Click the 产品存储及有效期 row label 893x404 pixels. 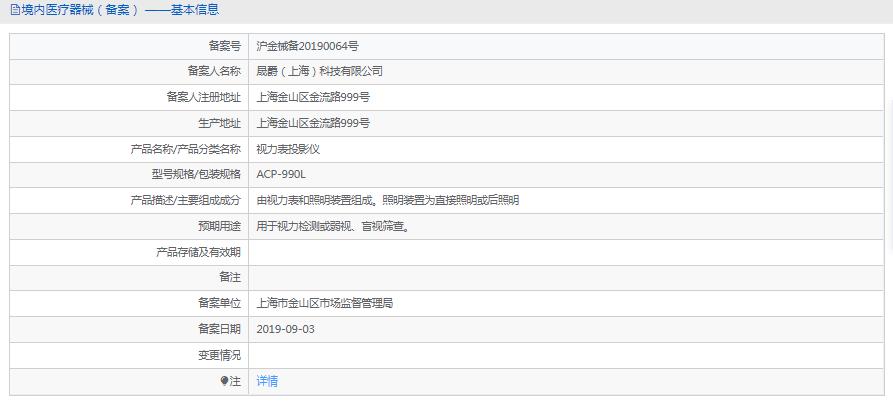pyautogui.click(x=198, y=252)
